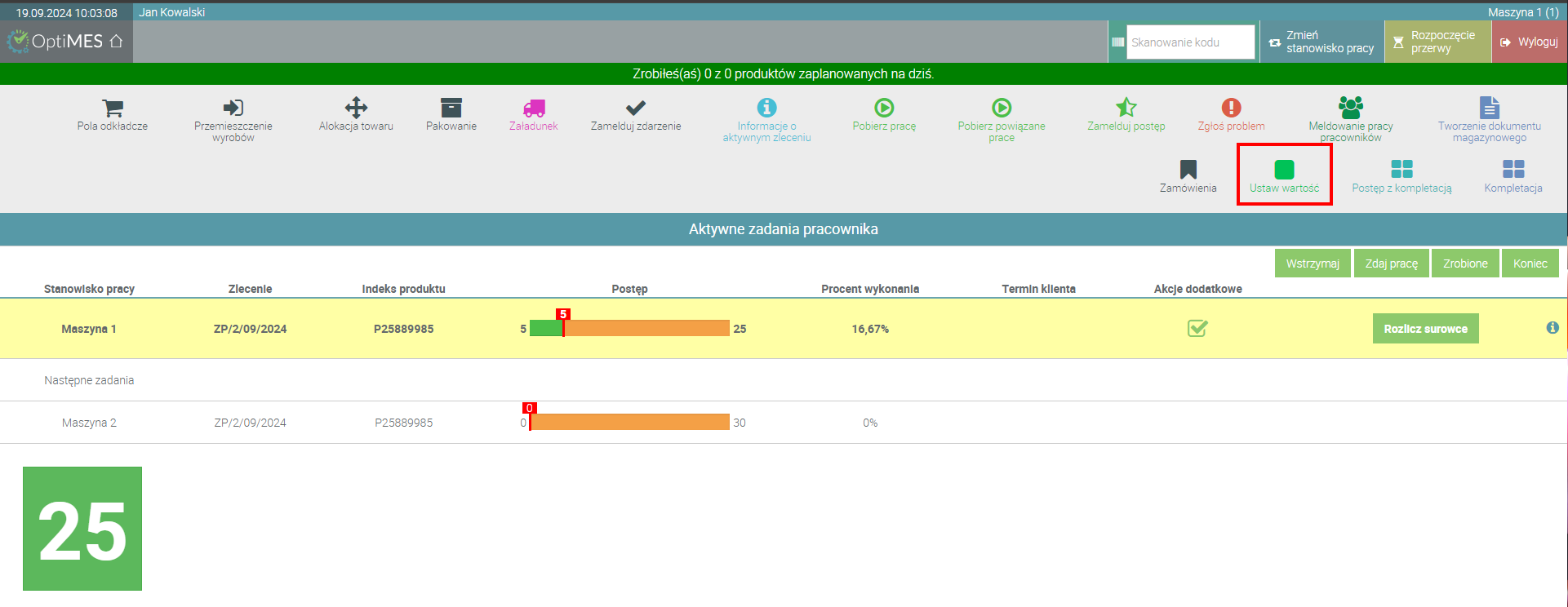
Task: Focus the Skanowanie kodu input field
Action: [1190, 42]
